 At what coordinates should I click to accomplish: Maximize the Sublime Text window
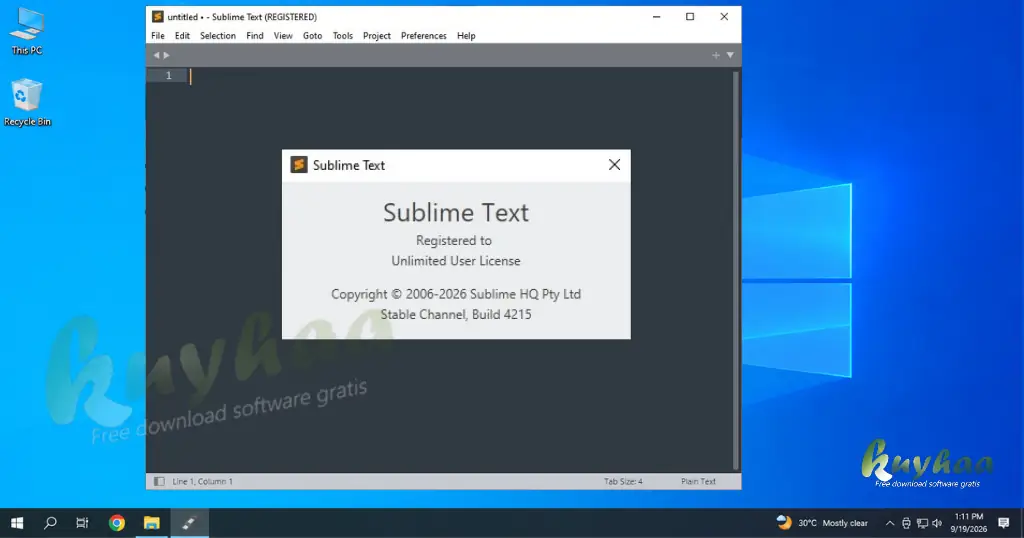click(x=690, y=16)
